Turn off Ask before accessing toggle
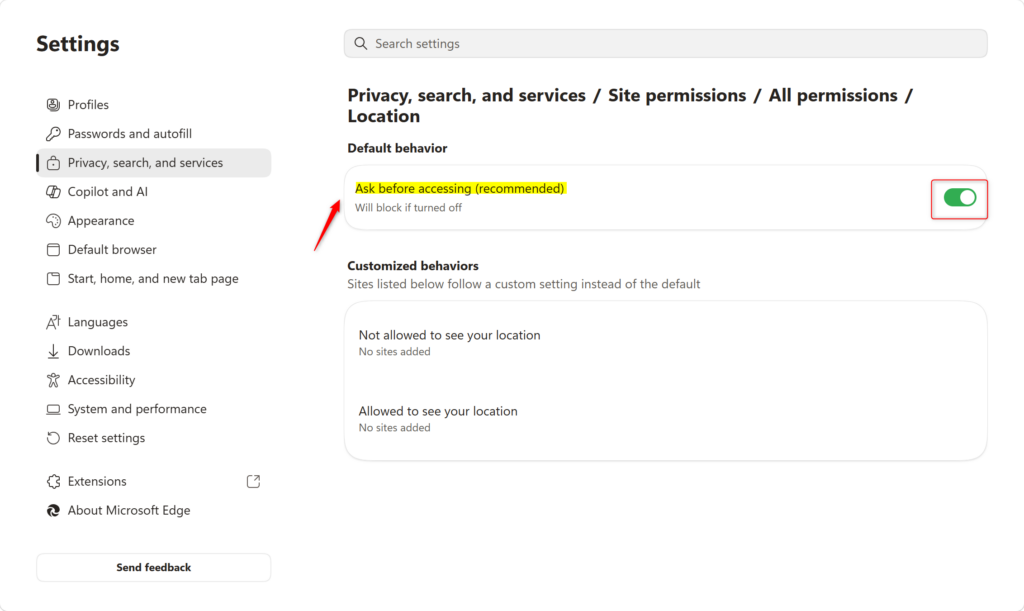This screenshot has height=611, width=1024. click(959, 197)
